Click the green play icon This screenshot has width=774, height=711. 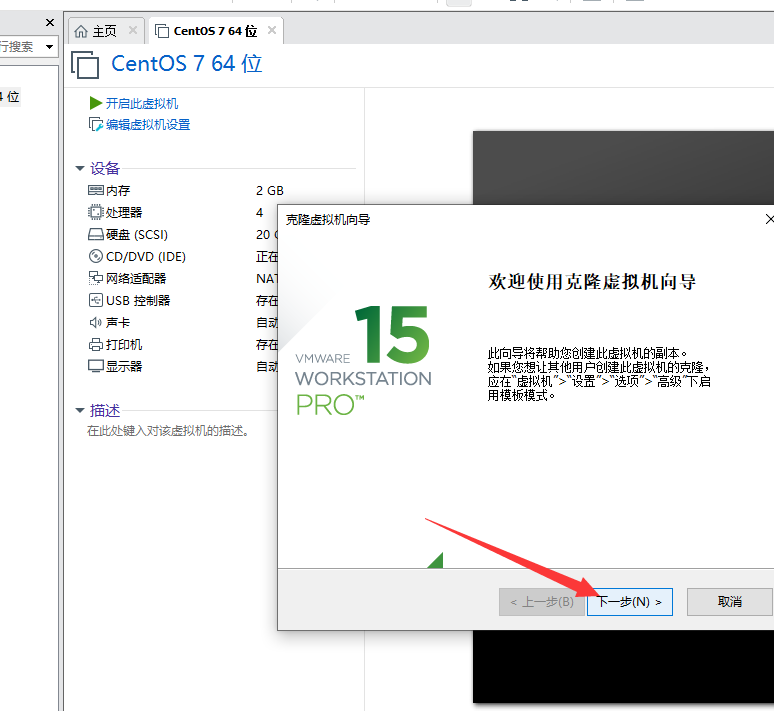point(96,103)
